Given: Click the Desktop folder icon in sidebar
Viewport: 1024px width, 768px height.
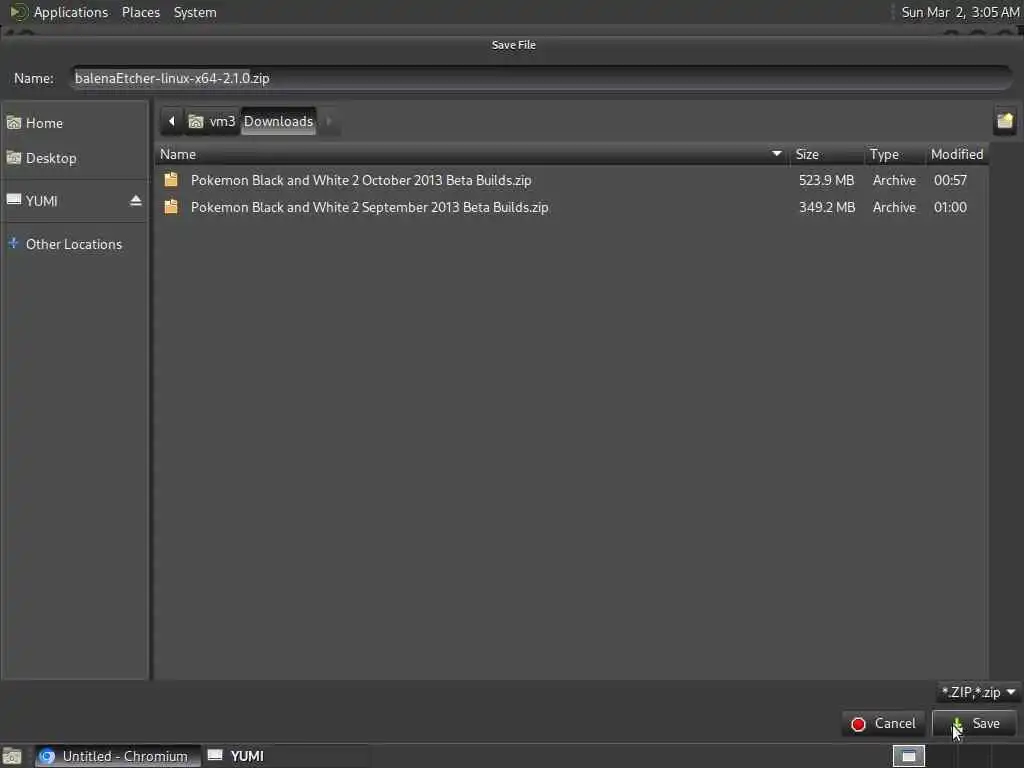Looking at the screenshot, I should point(14,157).
